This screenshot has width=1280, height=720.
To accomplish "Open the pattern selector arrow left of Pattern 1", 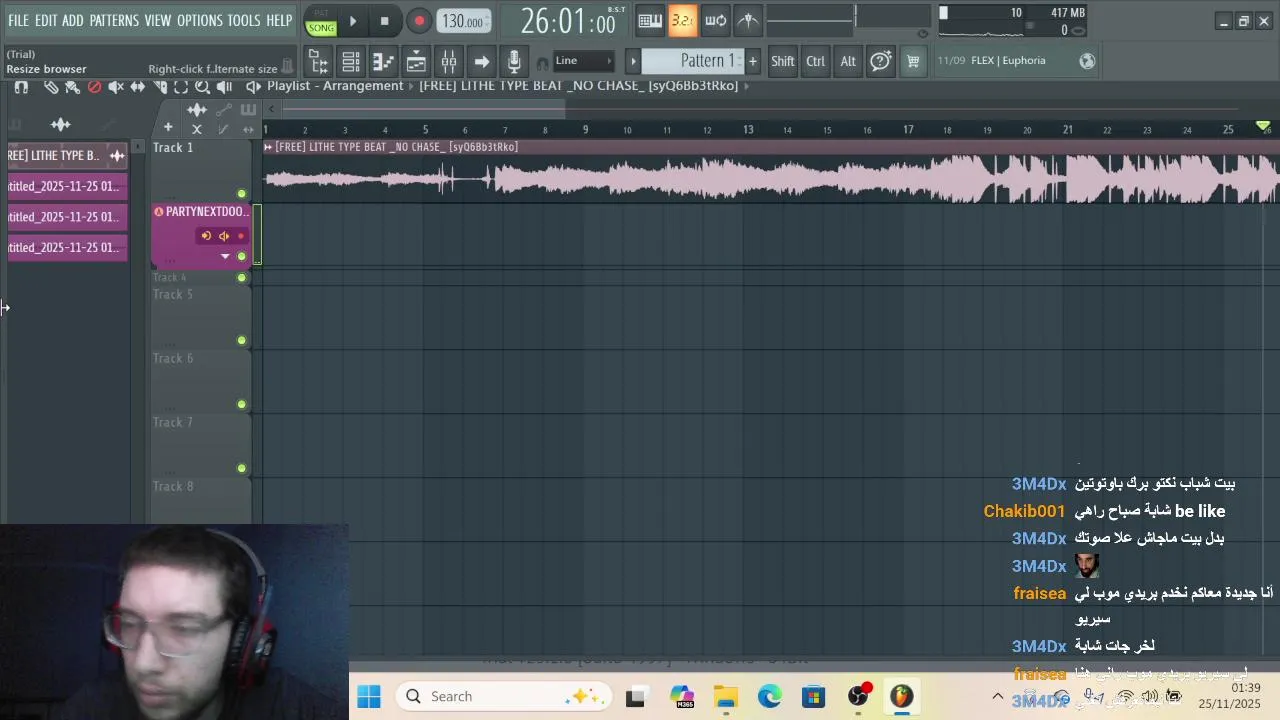I will (x=632, y=61).
